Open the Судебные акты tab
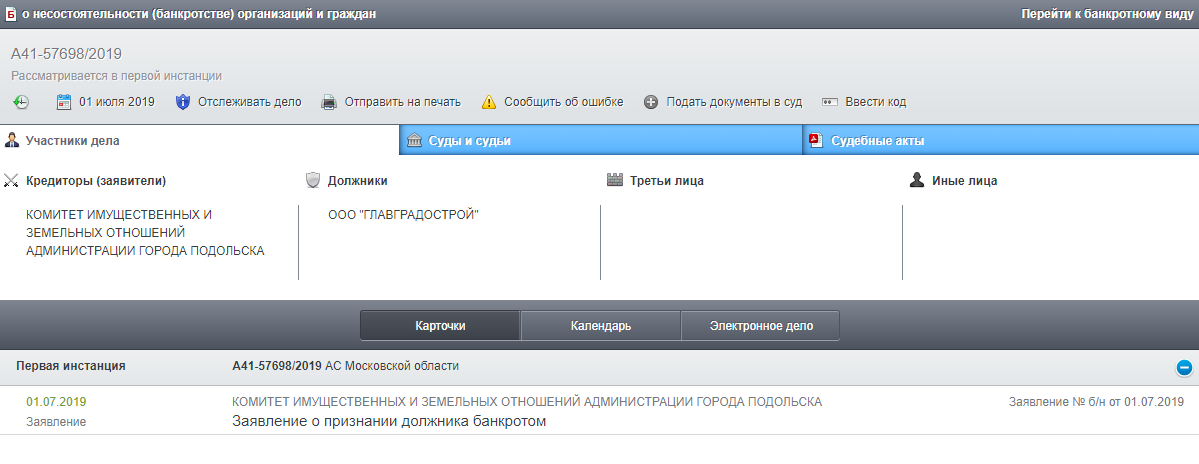Image resolution: width=1199 pixels, height=464 pixels. 877,141
